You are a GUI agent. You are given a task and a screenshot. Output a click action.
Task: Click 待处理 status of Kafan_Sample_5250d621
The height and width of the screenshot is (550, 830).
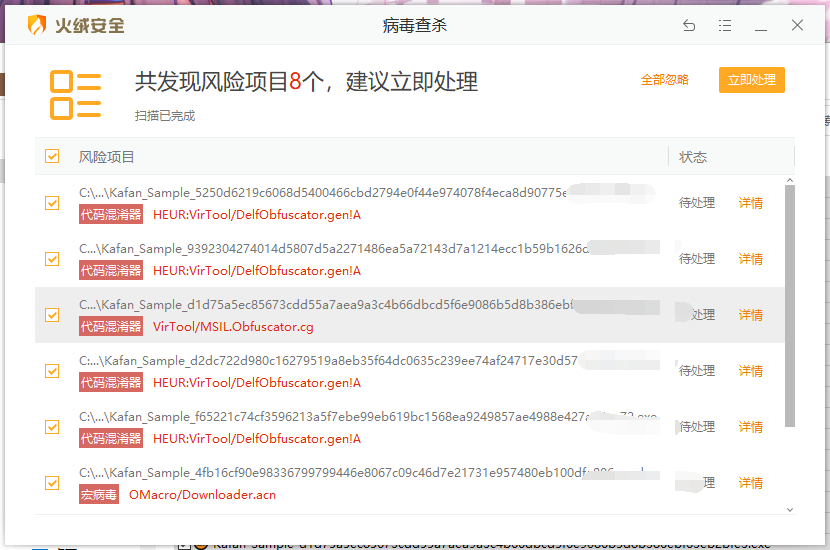(697, 203)
